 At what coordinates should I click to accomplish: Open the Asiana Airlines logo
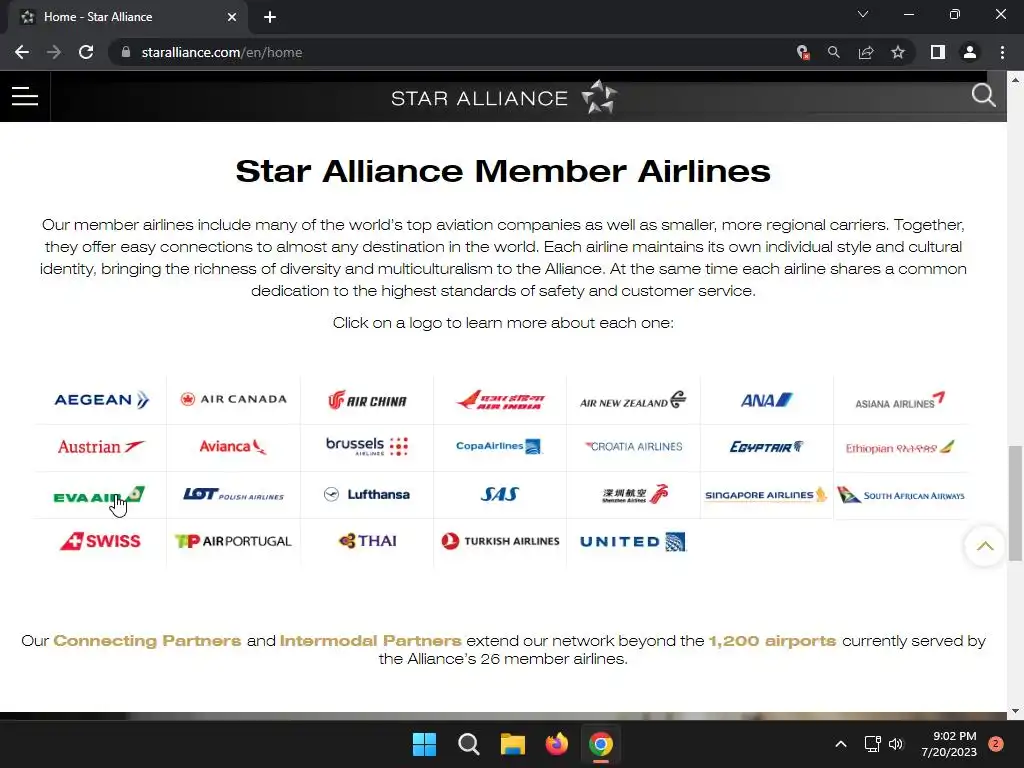[x=900, y=400]
